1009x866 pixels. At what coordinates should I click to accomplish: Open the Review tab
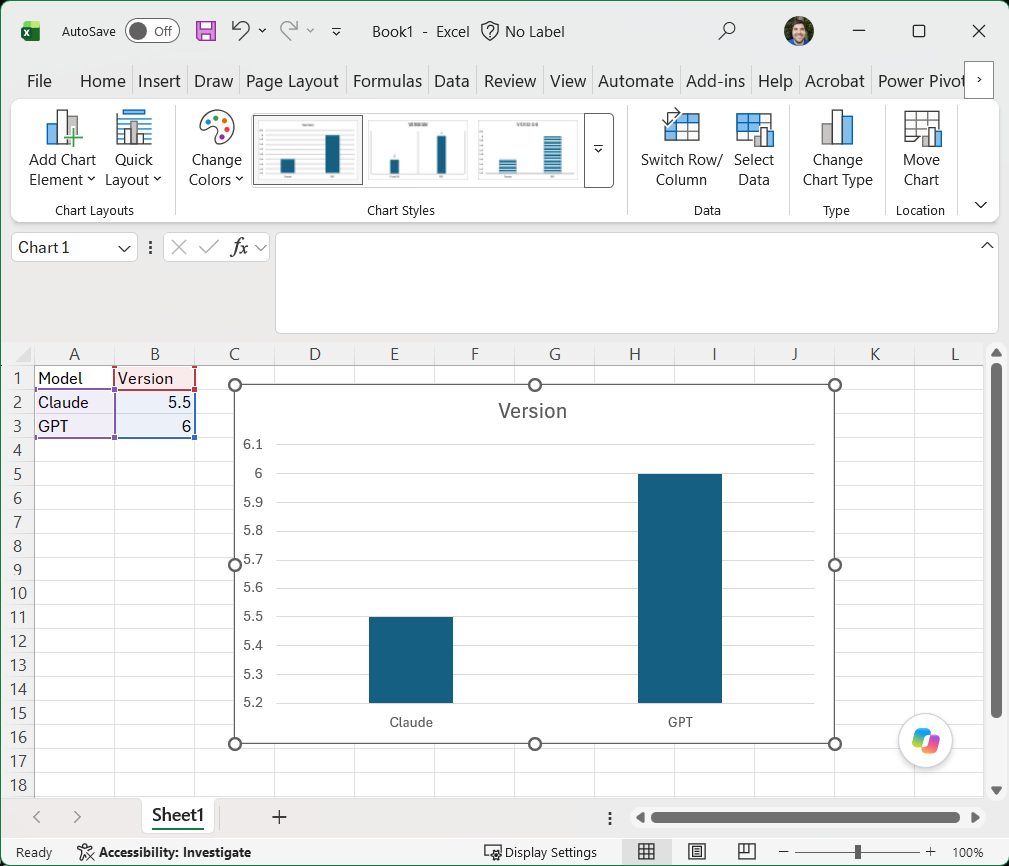click(510, 81)
